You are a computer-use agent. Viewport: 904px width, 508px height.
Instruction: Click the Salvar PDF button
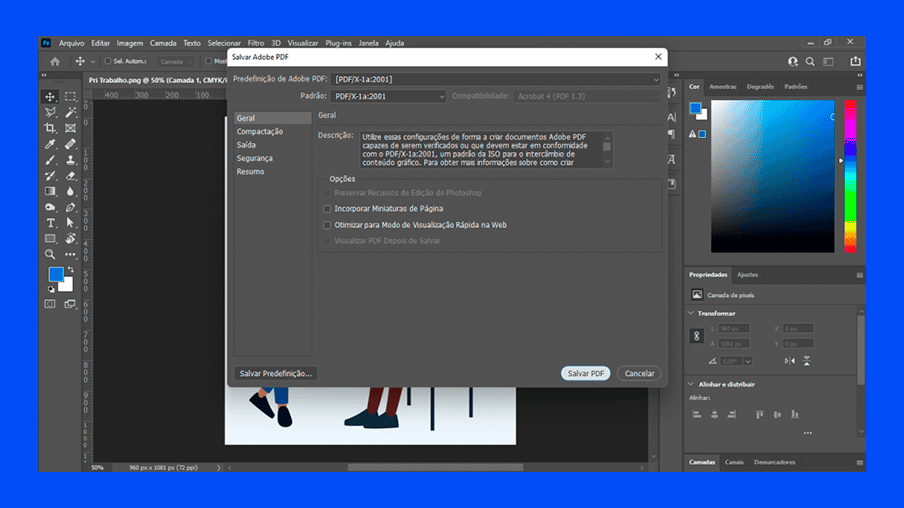pos(585,373)
